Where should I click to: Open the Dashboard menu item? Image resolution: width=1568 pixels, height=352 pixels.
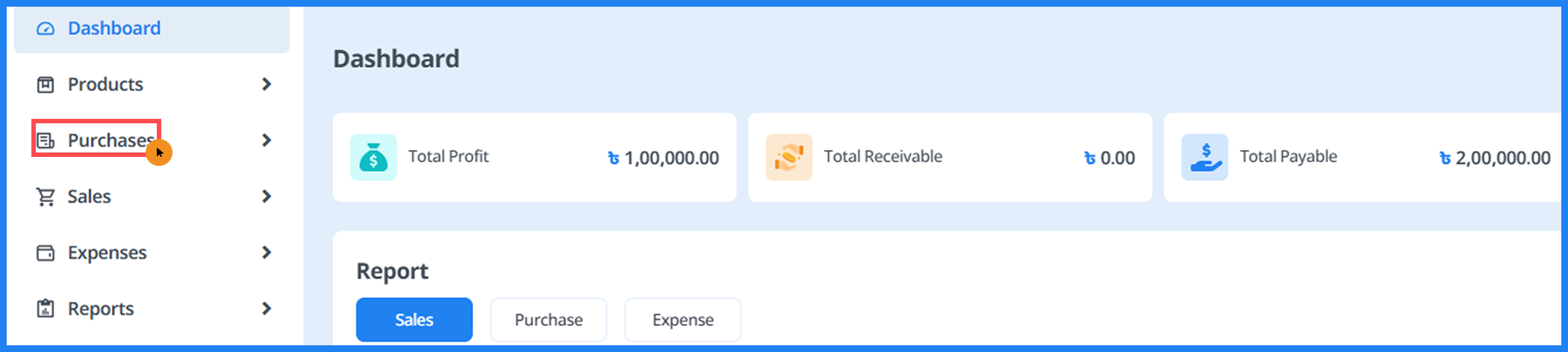[114, 28]
